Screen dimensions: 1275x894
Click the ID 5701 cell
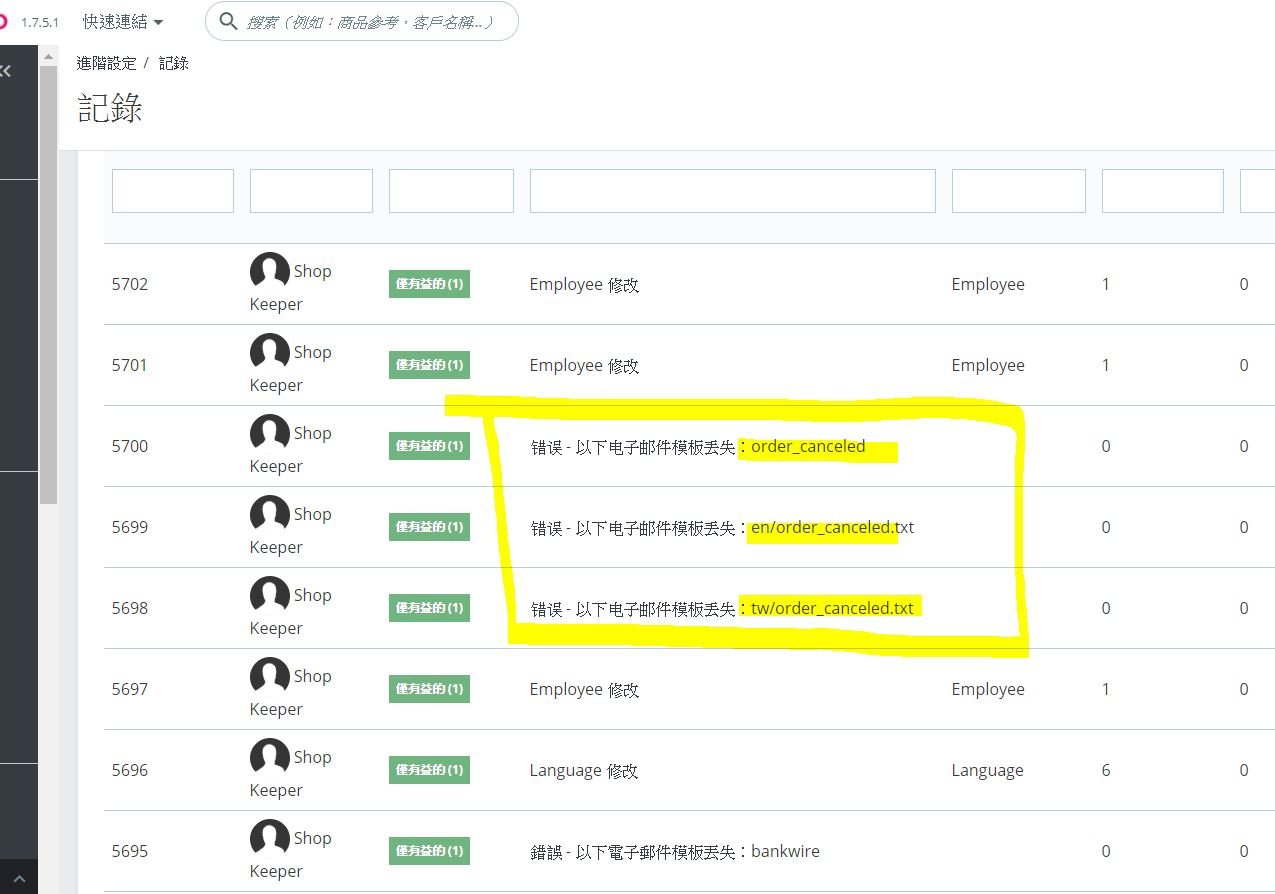click(130, 365)
